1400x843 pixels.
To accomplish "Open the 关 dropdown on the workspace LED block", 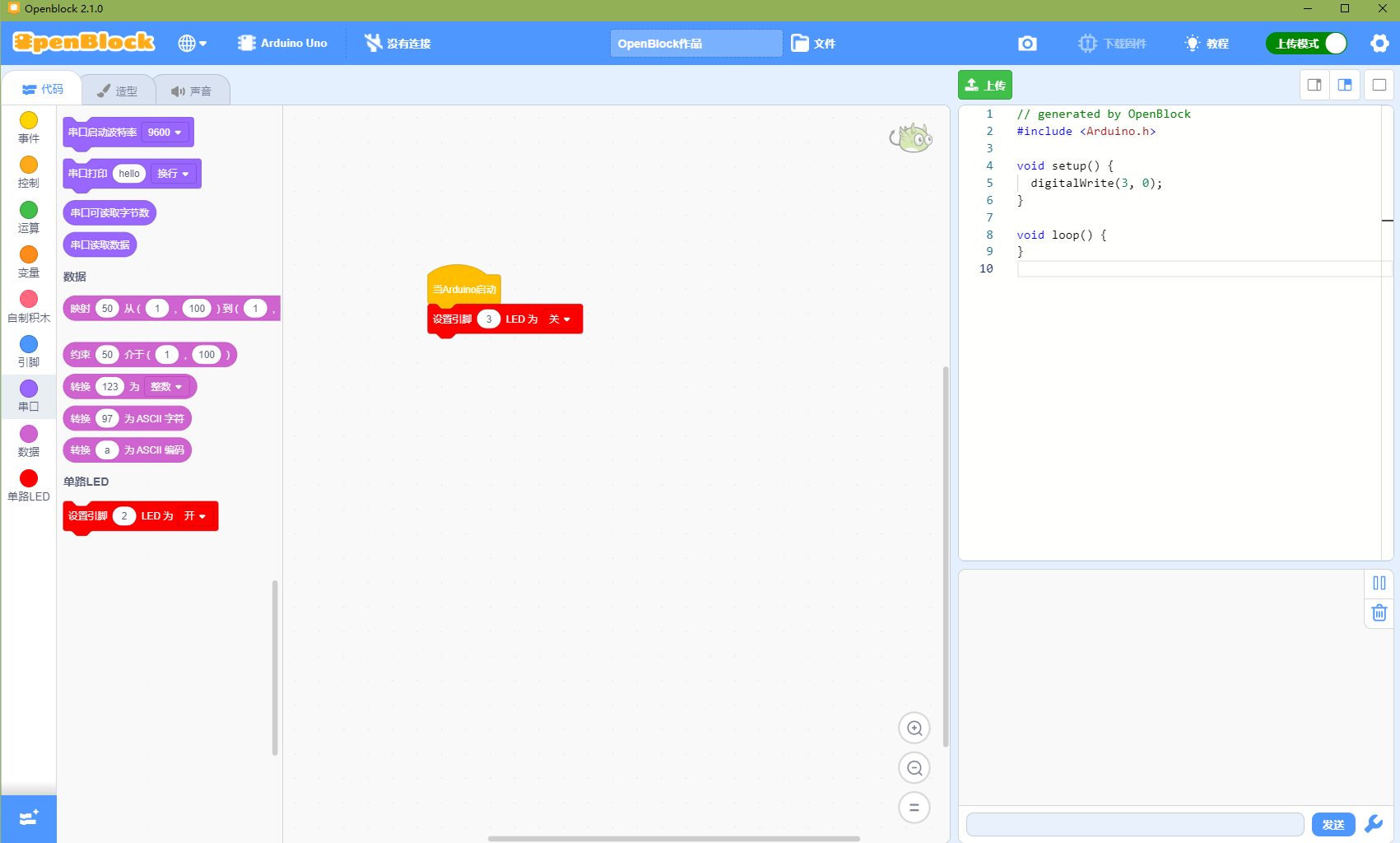I will click(x=560, y=319).
